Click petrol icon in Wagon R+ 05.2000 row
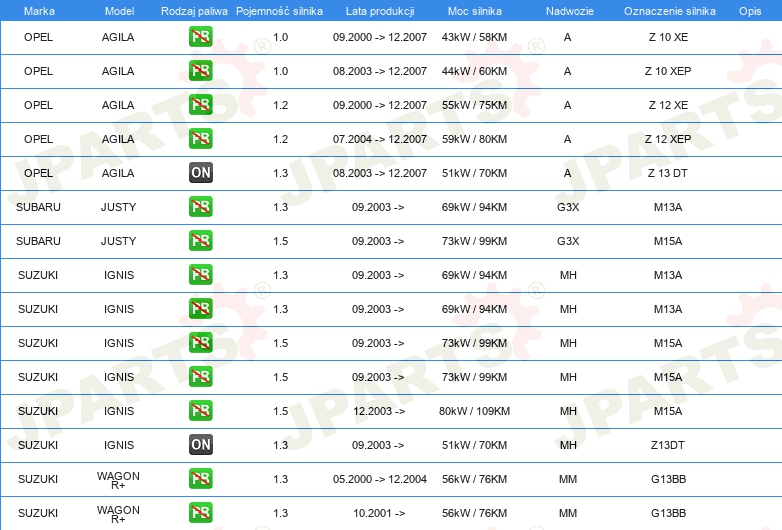The width and height of the screenshot is (782, 530). [x=200, y=479]
